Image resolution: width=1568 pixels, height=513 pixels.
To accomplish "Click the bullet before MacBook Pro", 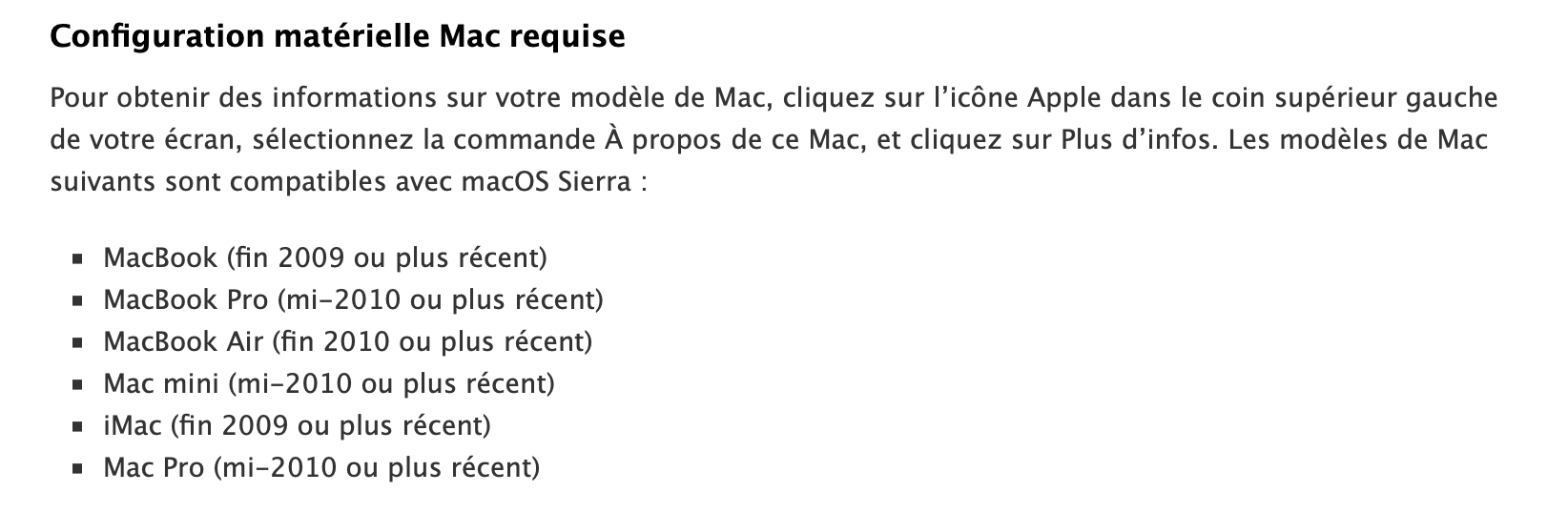I will tap(77, 301).
